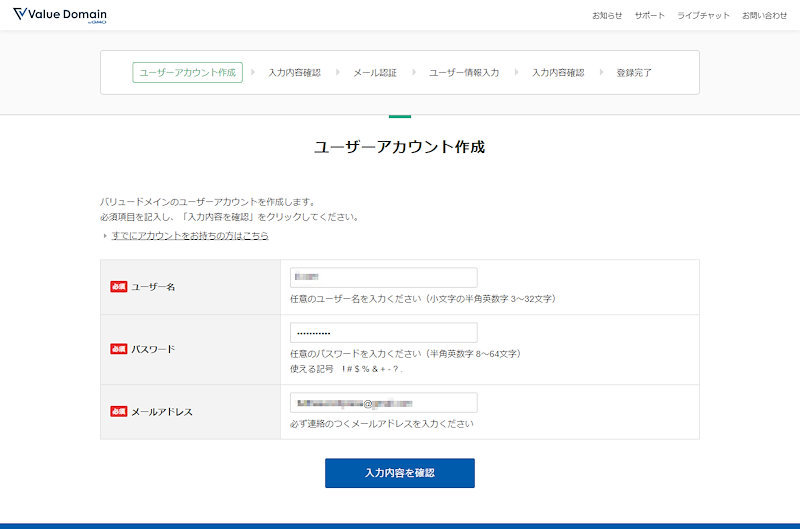Screen dimensions: 800x529
Task: Click the 必須 badge beside パスワード
Action: click(118, 349)
